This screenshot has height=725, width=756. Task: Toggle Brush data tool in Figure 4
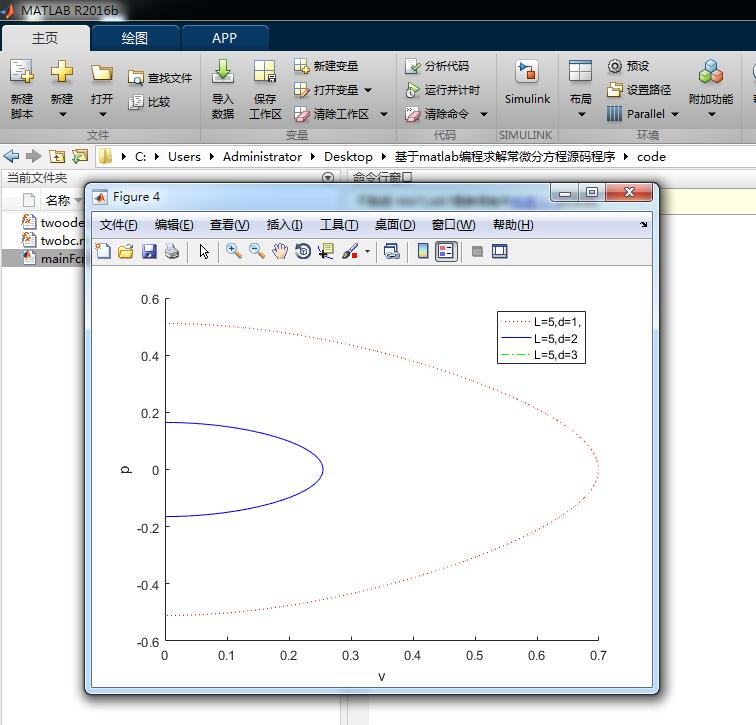click(x=350, y=251)
